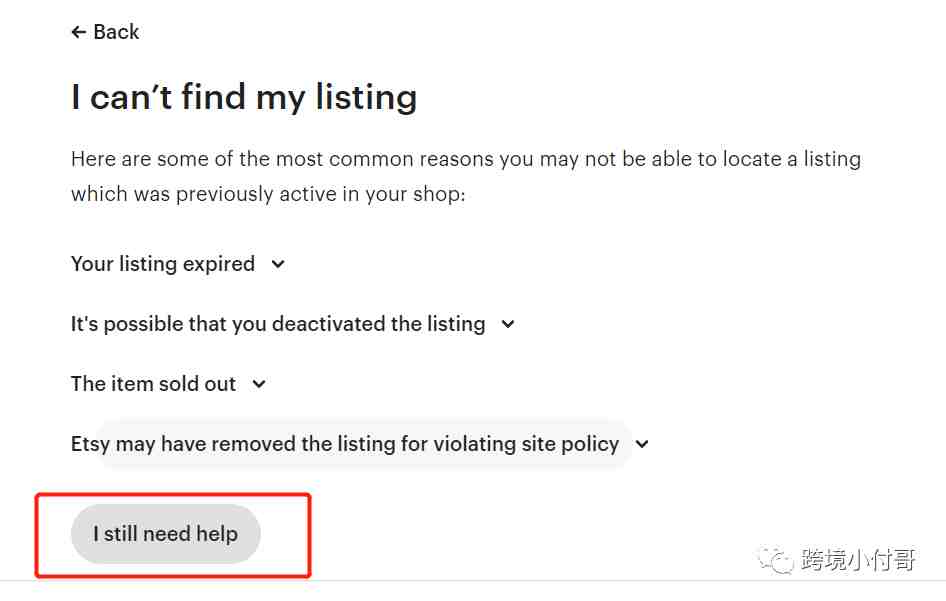This screenshot has height=601, width=946.
Task: Click the Here are some of the most common reasons line
Action: click(466, 159)
